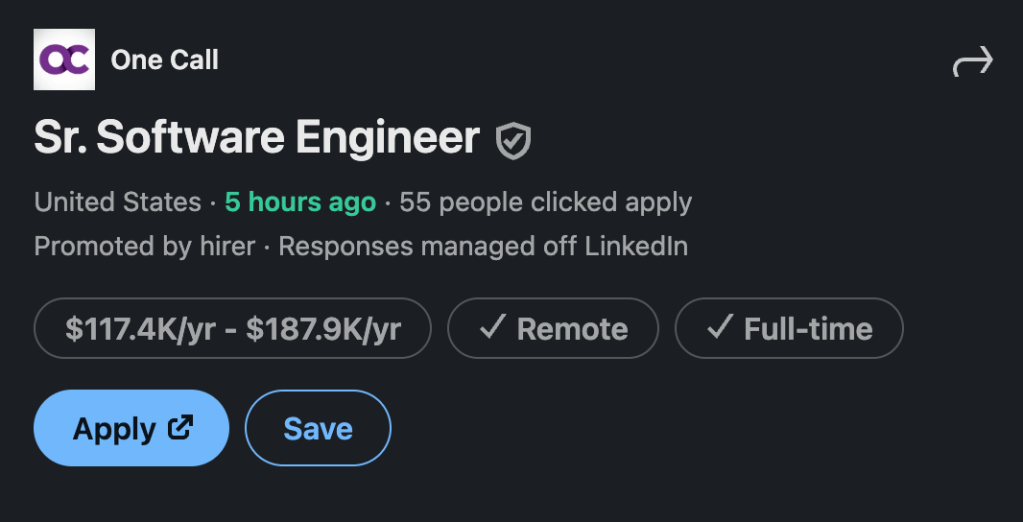This screenshot has width=1023, height=522.
Task: Click the word 'Apply' on the Apply button
Action: click(114, 429)
